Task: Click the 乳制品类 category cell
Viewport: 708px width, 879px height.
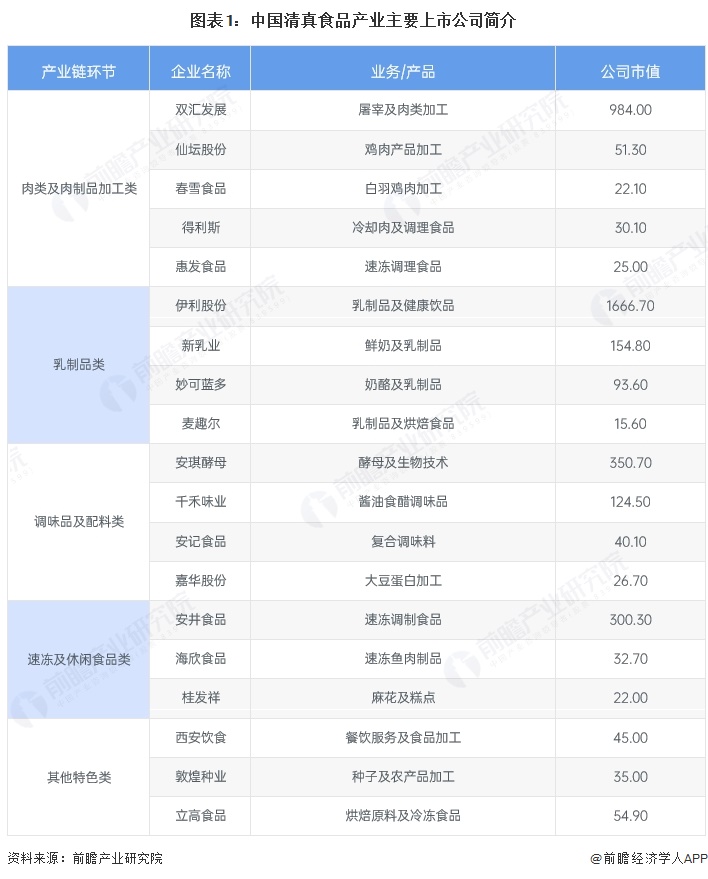Action: (78, 365)
